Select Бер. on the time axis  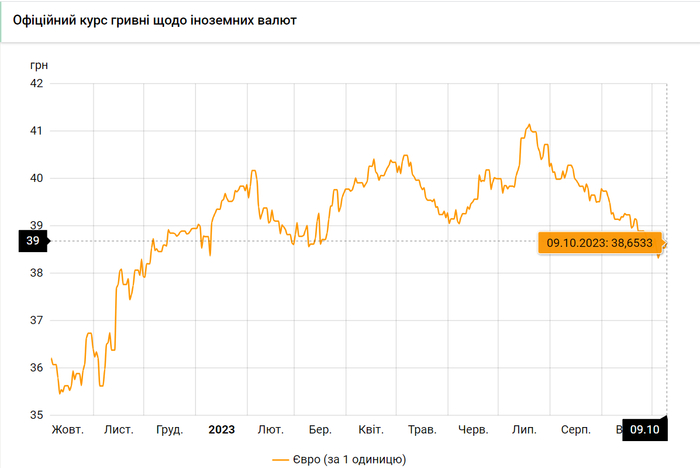click(x=320, y=429)
